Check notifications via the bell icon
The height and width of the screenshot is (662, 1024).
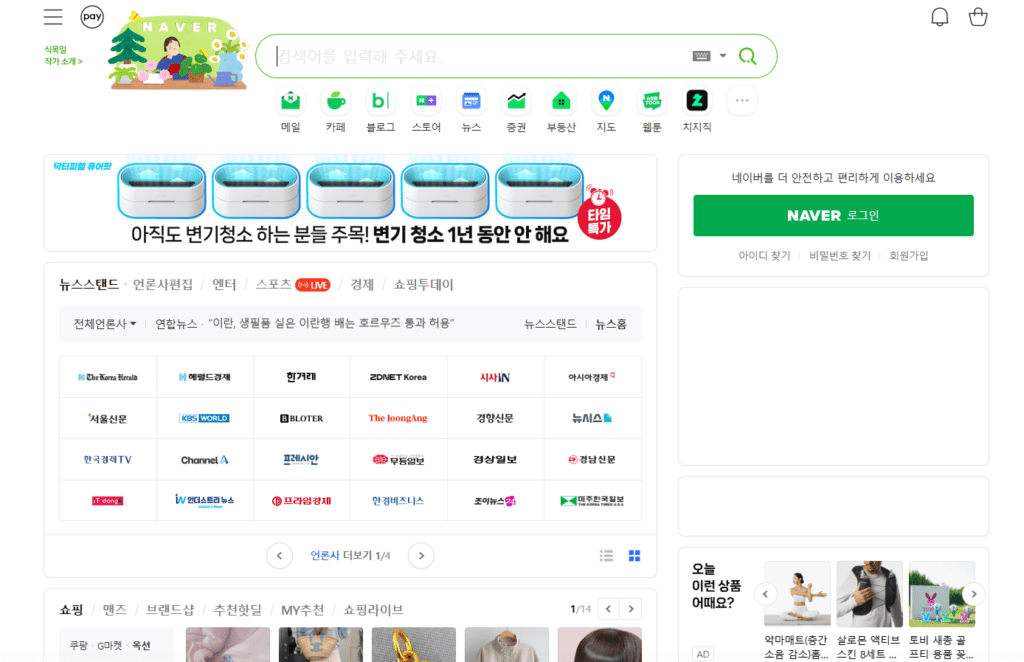tap(939, 16)
